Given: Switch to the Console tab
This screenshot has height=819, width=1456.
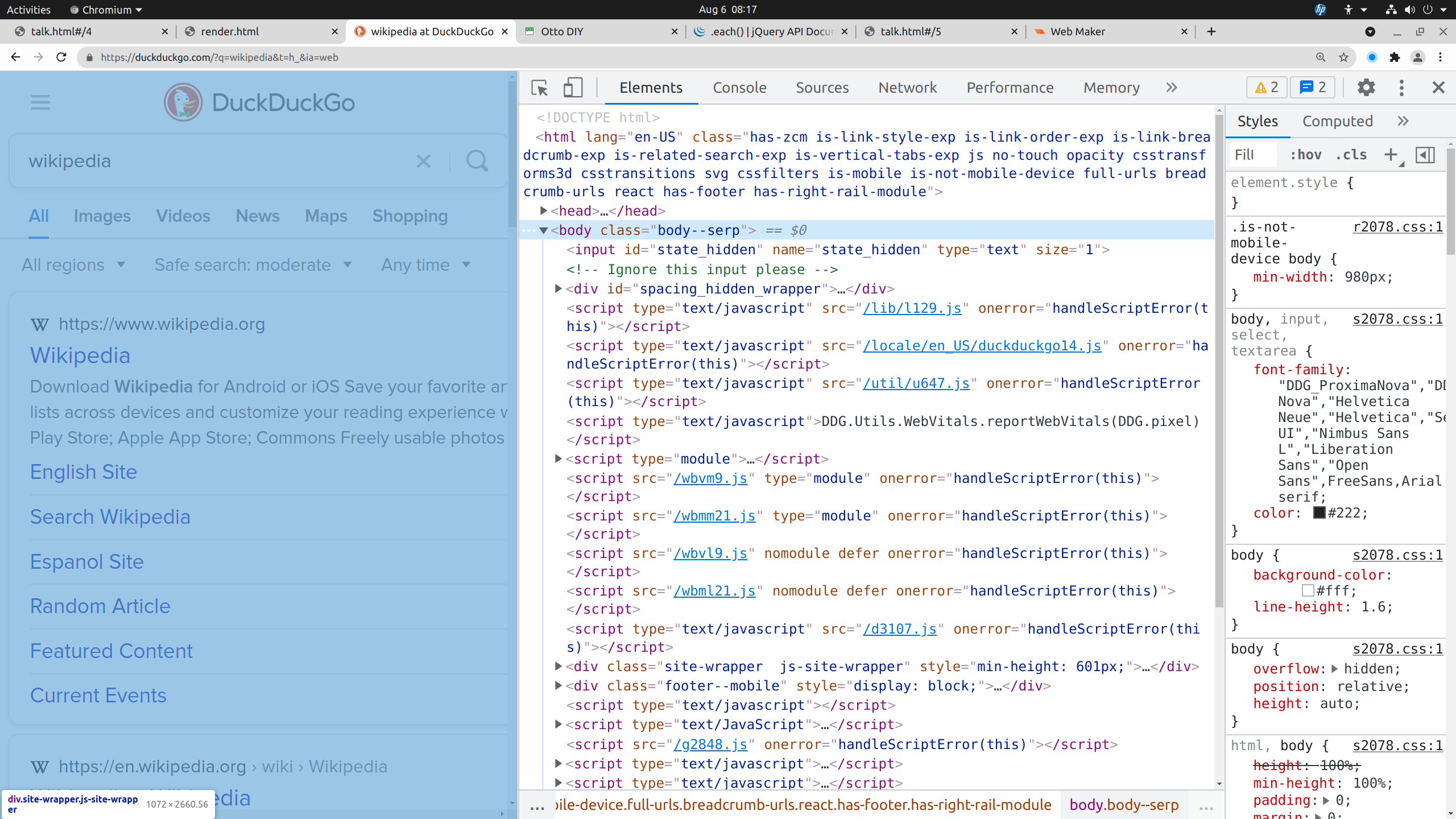Looking at the screenshot, I should [739, 88].
